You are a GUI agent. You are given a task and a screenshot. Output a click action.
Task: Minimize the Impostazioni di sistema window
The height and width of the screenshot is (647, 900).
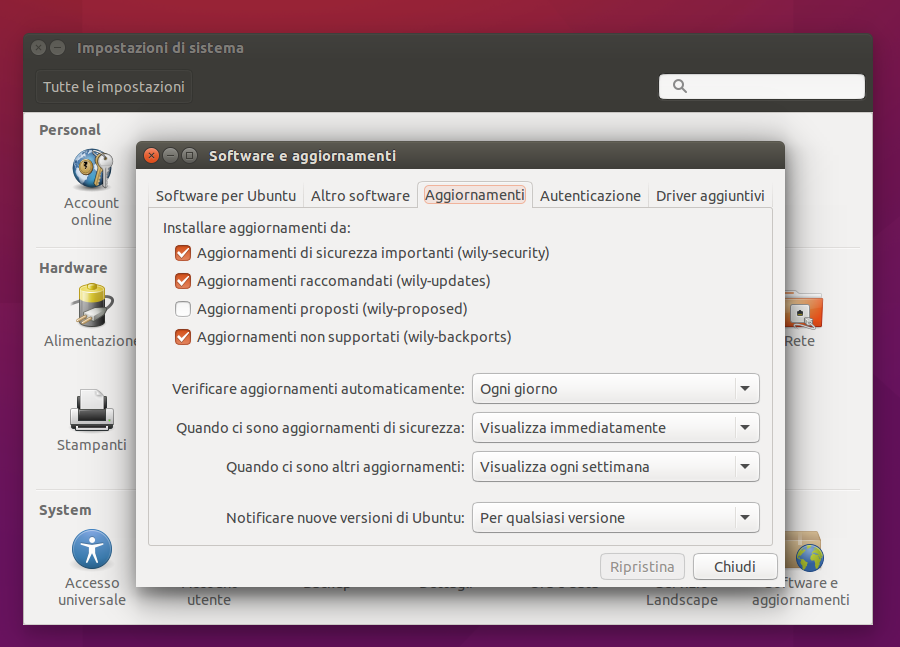point(57,48)
